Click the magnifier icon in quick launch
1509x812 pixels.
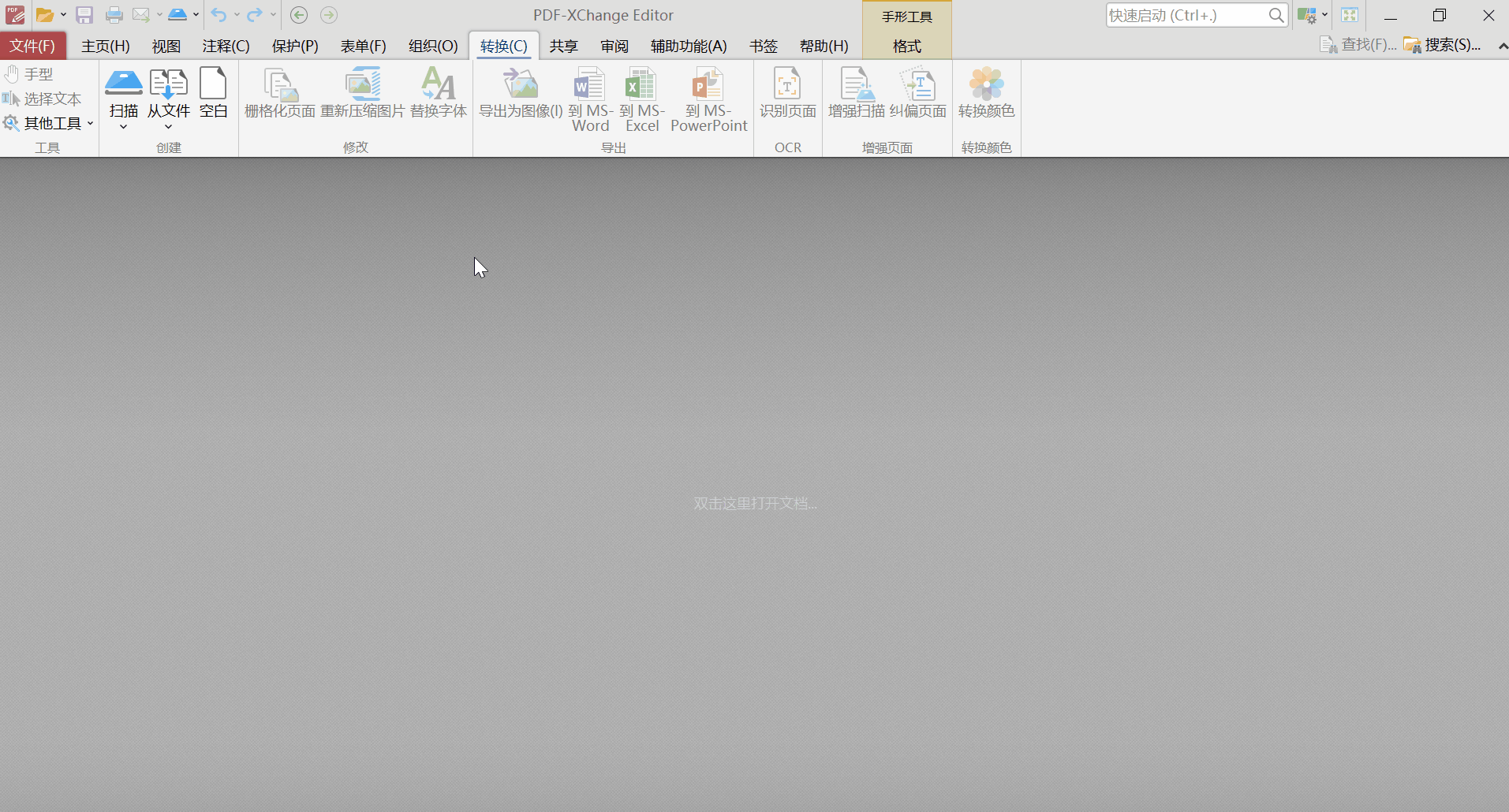(x=1276, y=15)
